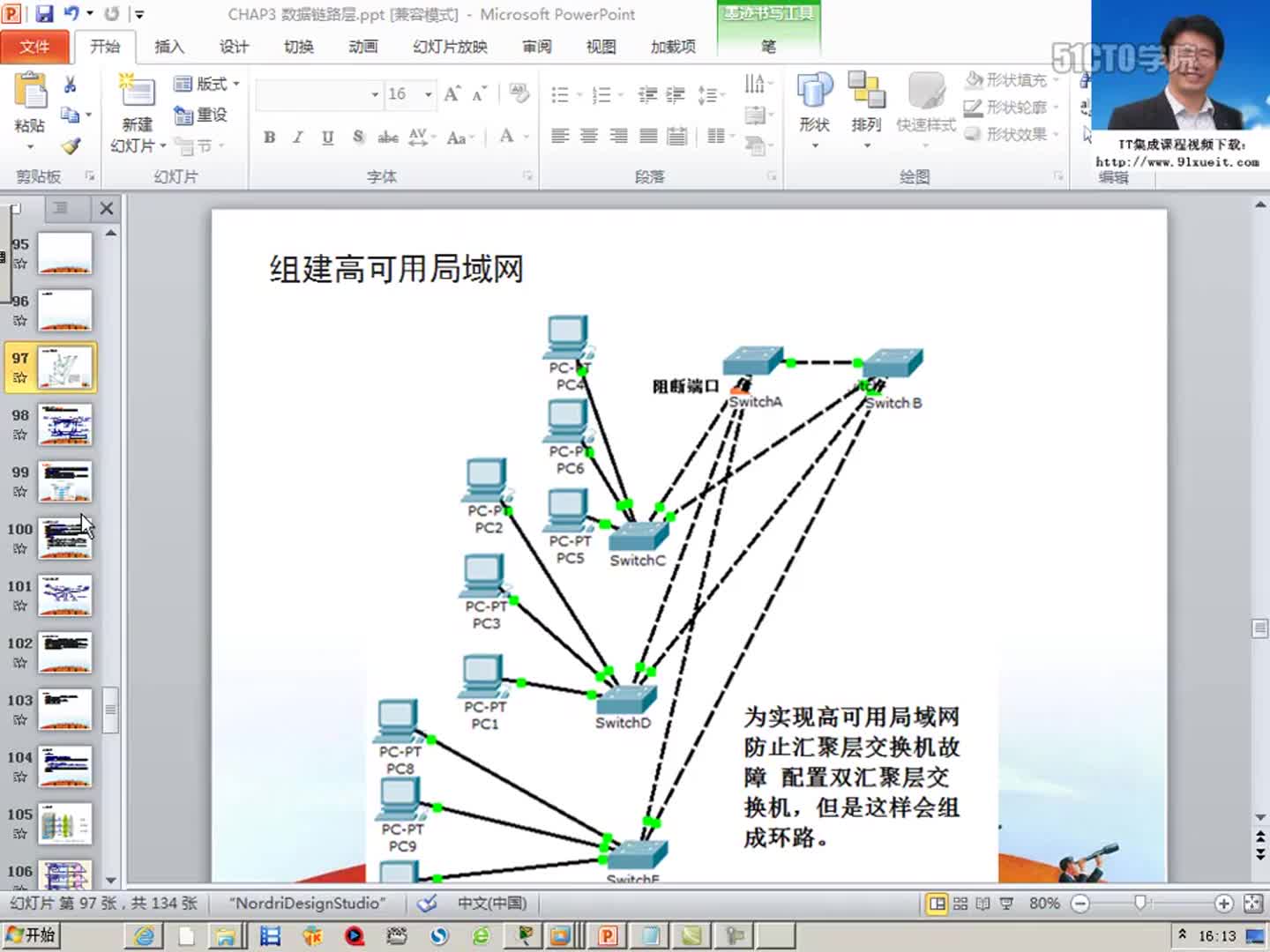
Task: Open the File (文件) tab
Action: (x=34, y=47)
